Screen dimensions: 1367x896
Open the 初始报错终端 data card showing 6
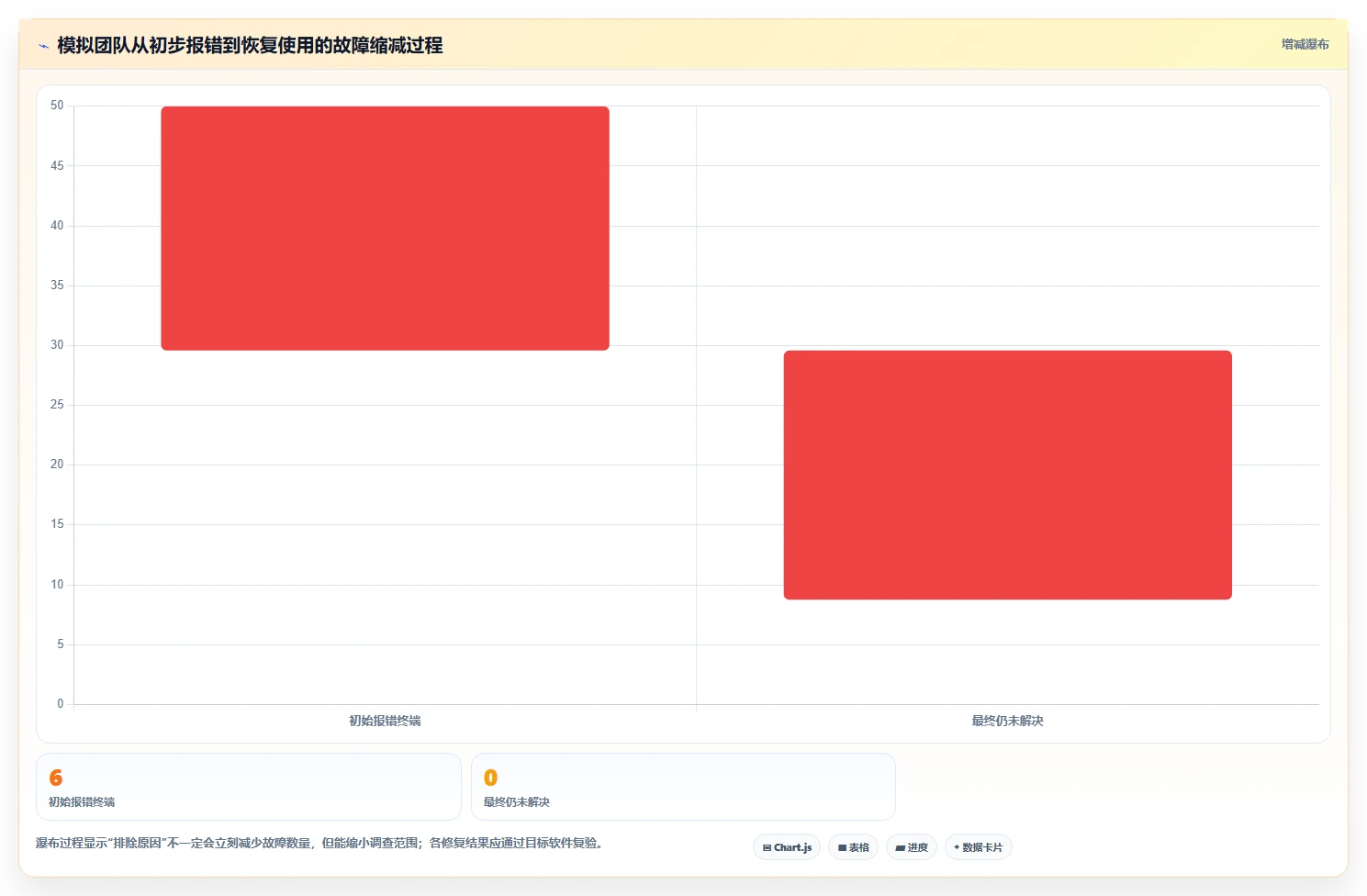pyautogui.click(x=248, y=787)
